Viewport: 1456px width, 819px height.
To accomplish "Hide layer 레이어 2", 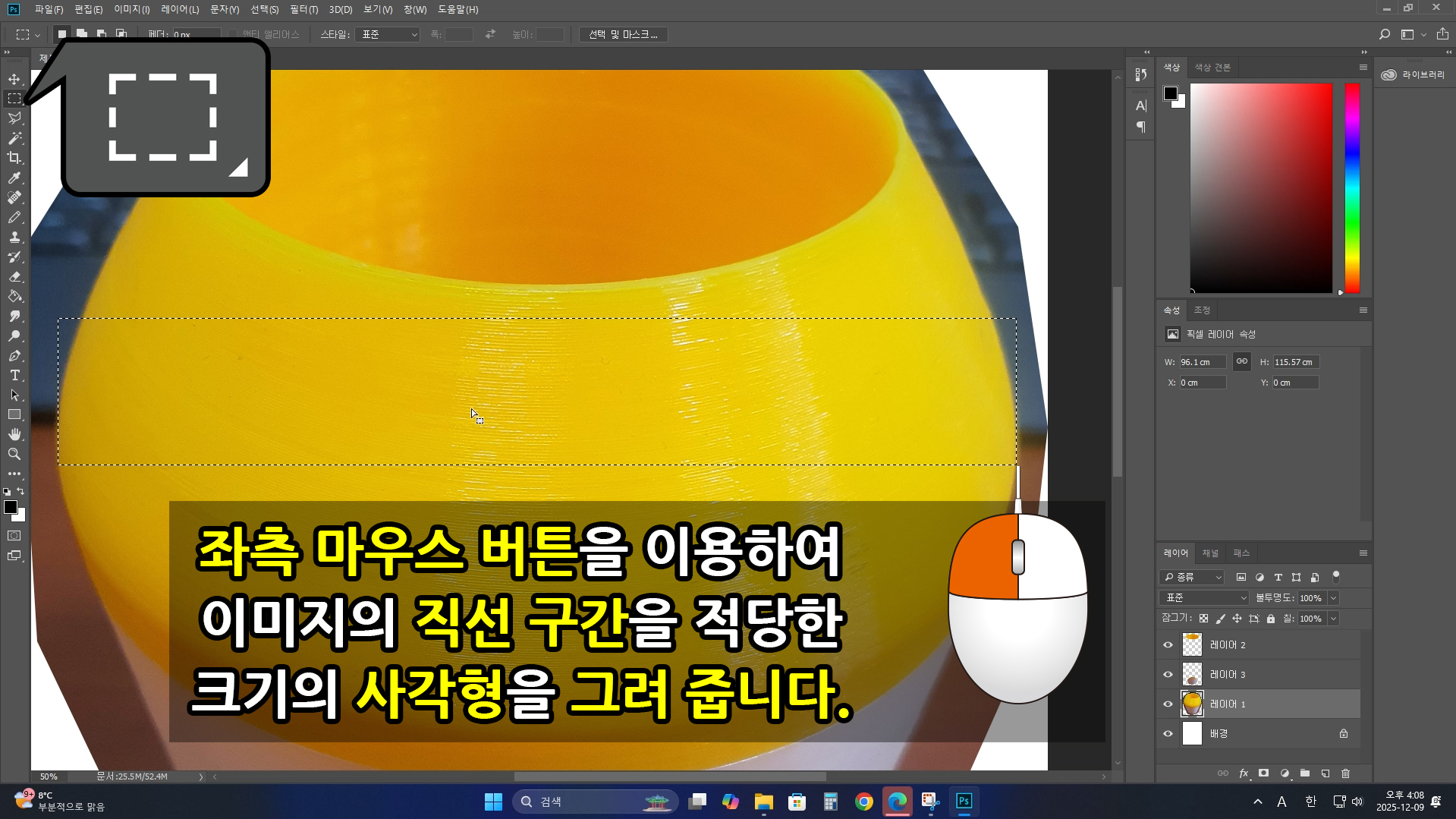I will 1168,645.
